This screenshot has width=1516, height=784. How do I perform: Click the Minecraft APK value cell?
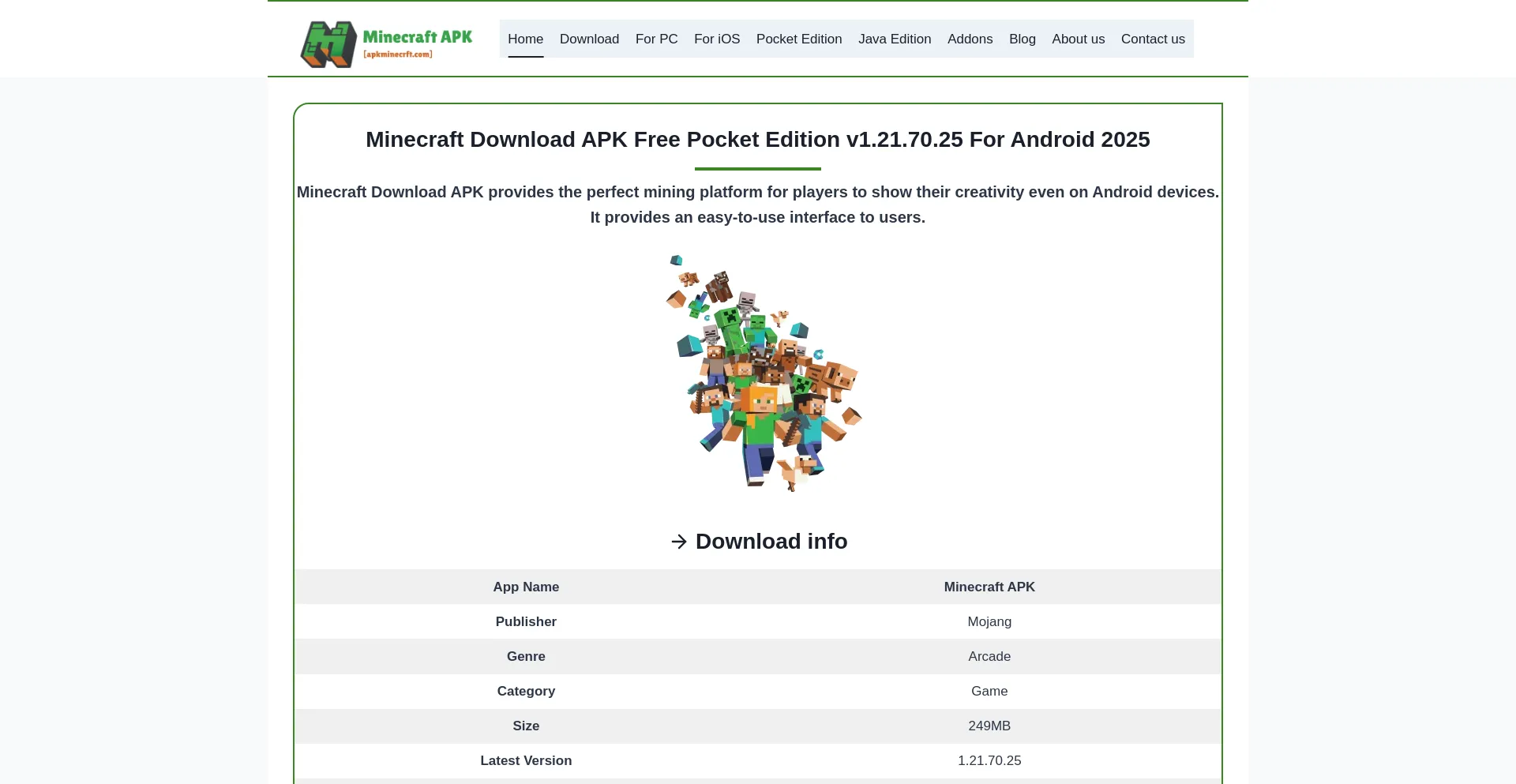(989, 587)
